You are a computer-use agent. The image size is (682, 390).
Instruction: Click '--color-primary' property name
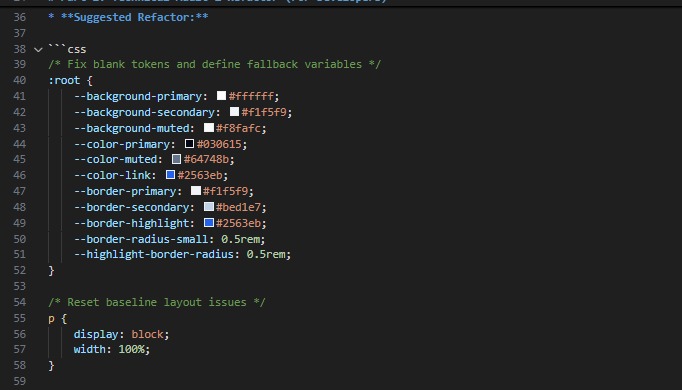coord(122,144)
